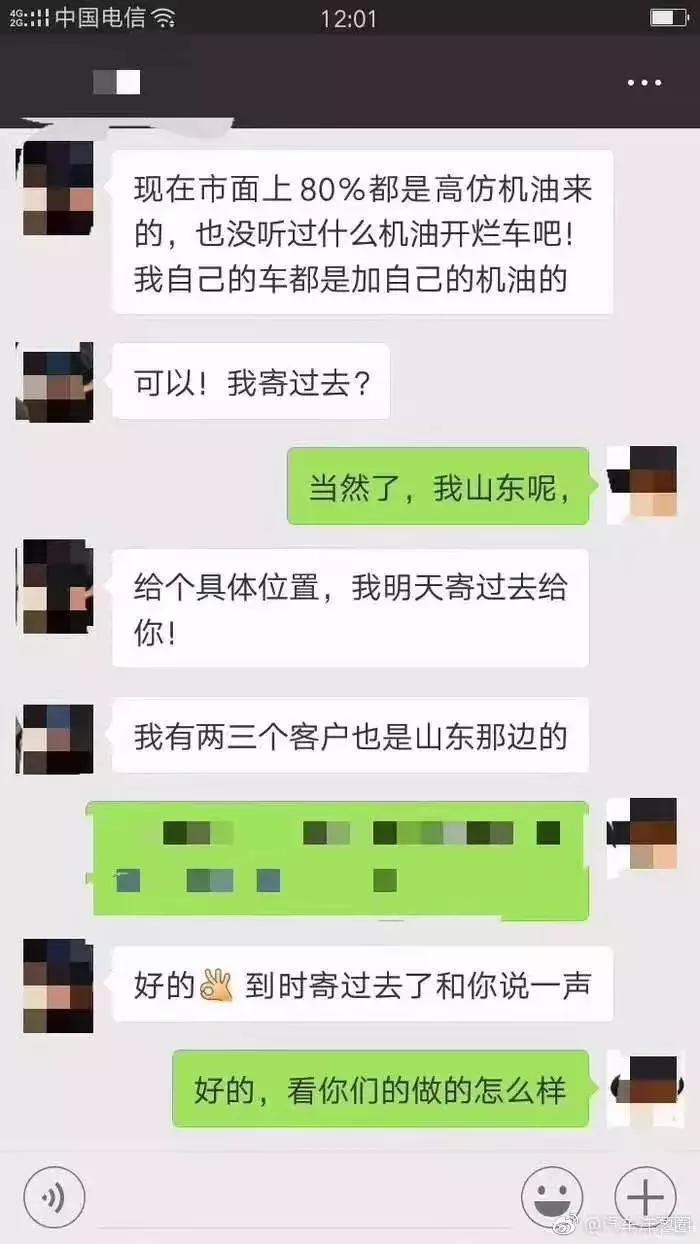Open the emoji sticker picker
Viewport: 700px width, 1244px height.
(553, 1197)
